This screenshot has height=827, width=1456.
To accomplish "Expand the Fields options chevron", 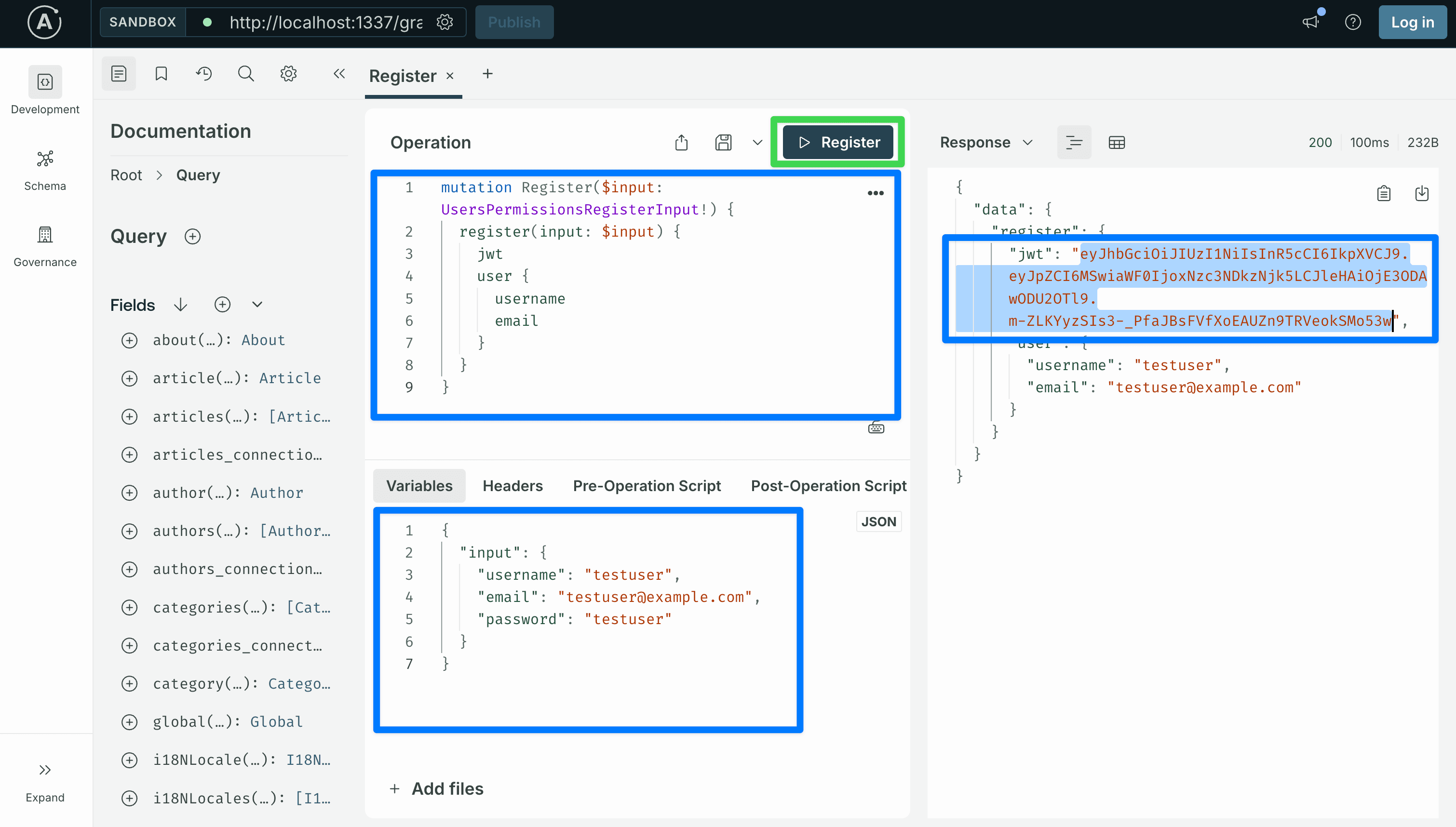I will click(x=257, y=305).
